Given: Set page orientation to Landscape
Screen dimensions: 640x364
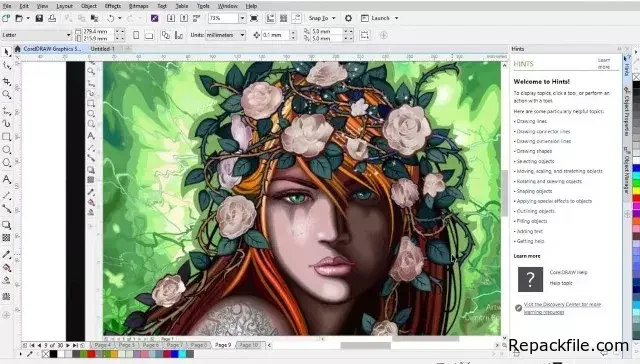Looking at the screenshot, I should pyautogui.click(x=149, y=35).
